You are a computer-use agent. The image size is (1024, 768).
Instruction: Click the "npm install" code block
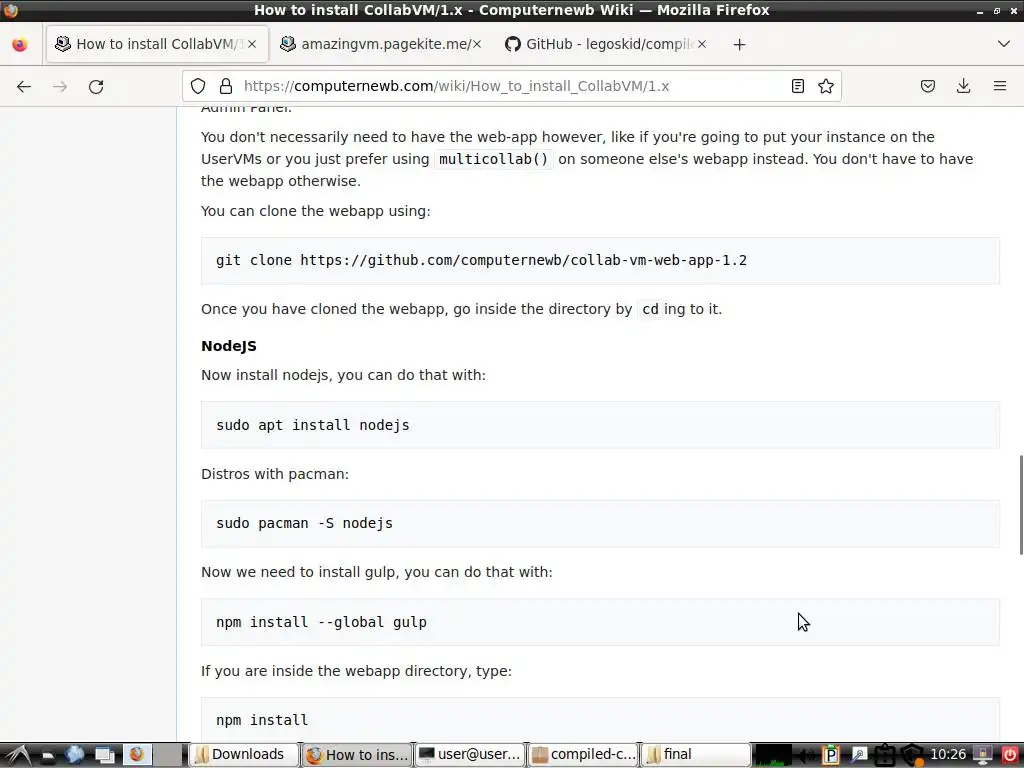pos(600,720)
